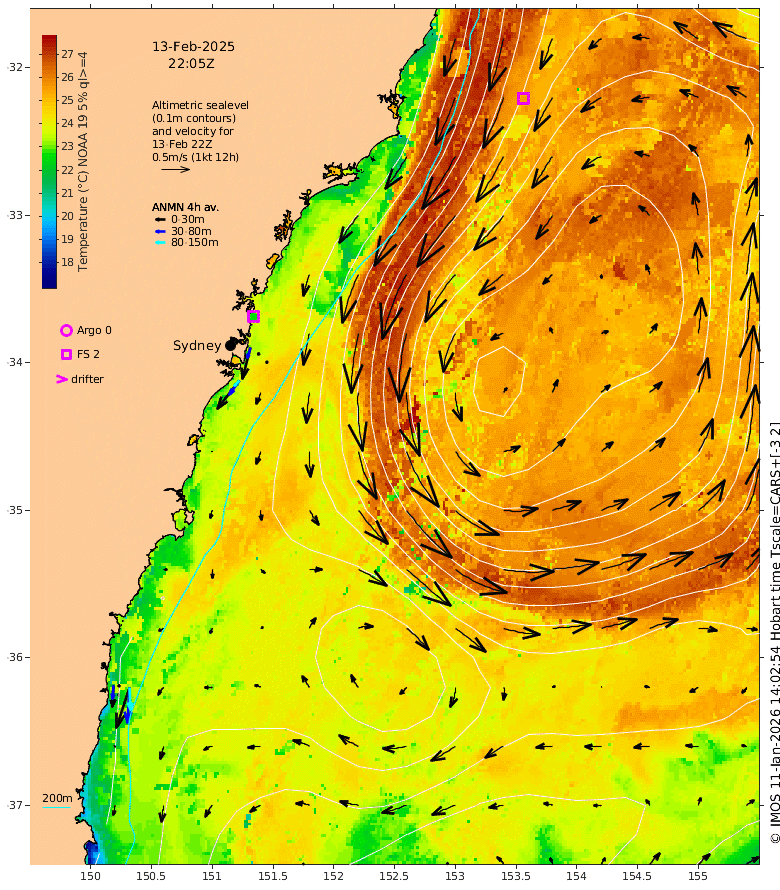
Task: Click the '30-80m' depth label
Action: click(191, 231)
